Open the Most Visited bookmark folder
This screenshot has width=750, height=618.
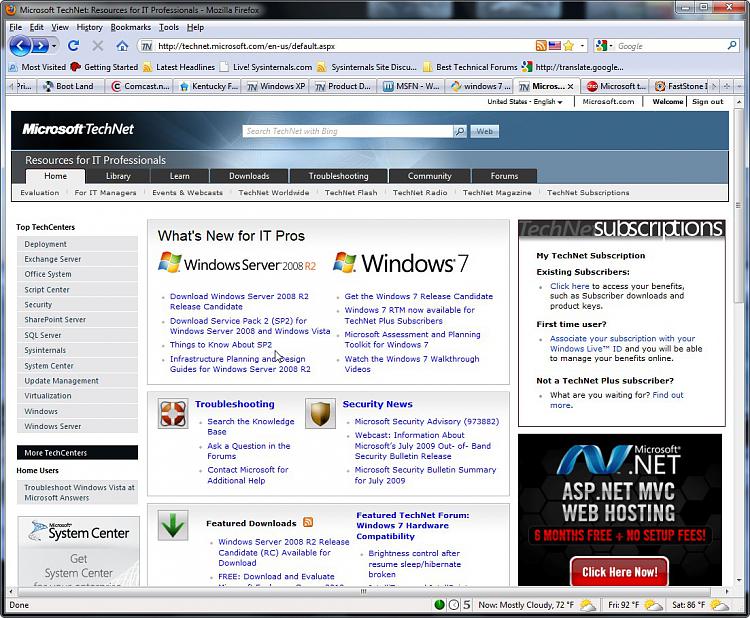pyautogui.click(x=38, y=67)
